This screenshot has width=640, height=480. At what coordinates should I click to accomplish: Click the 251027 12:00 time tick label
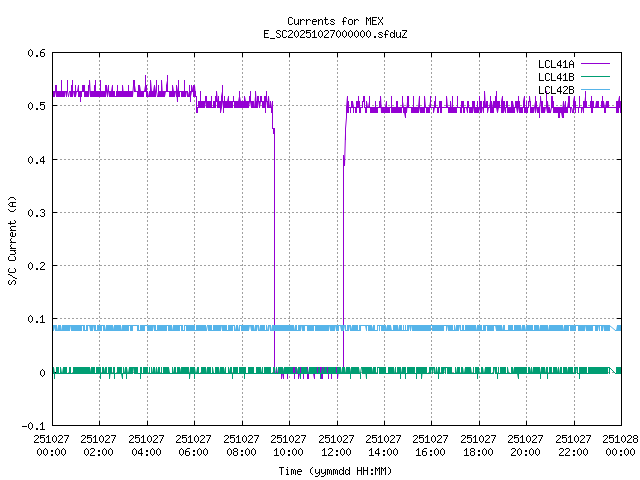[x=336, y=444]
